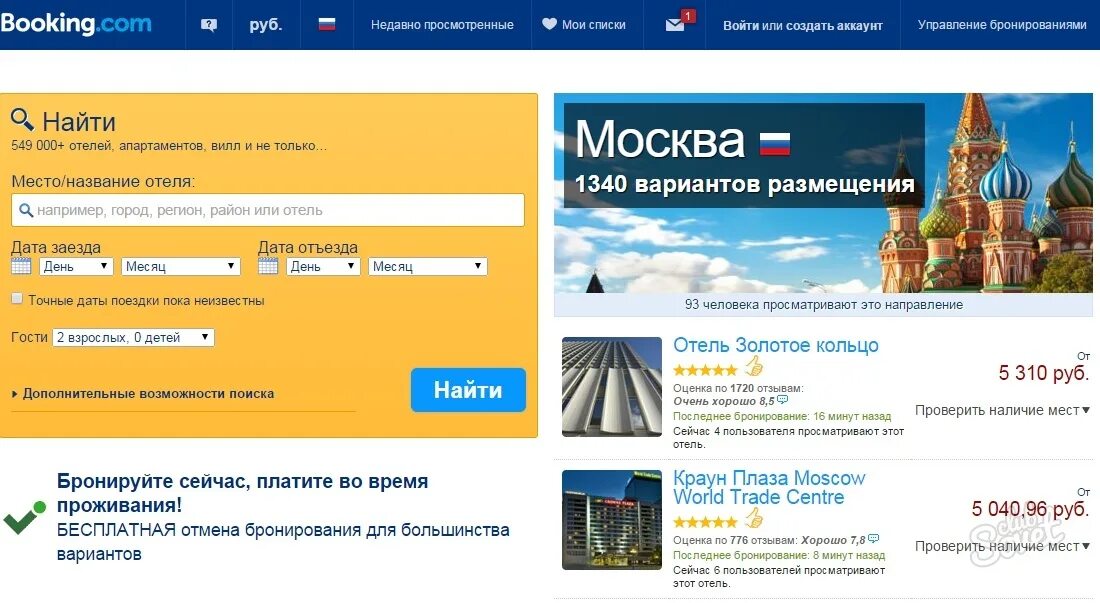Viewport: 1100px width, 603px height.
Task: Open Управление бронированиями in the header
Action: pos(1002,25)
